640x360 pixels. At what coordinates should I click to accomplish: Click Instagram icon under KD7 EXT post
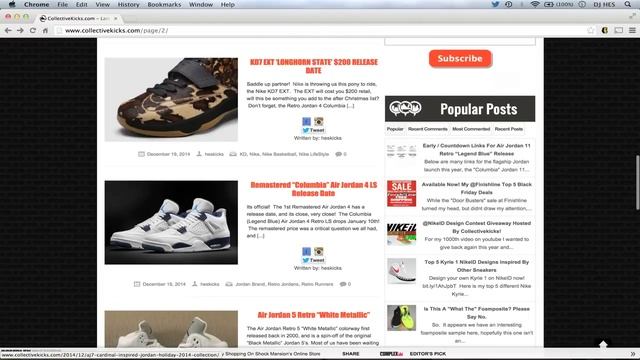point(319,121)
